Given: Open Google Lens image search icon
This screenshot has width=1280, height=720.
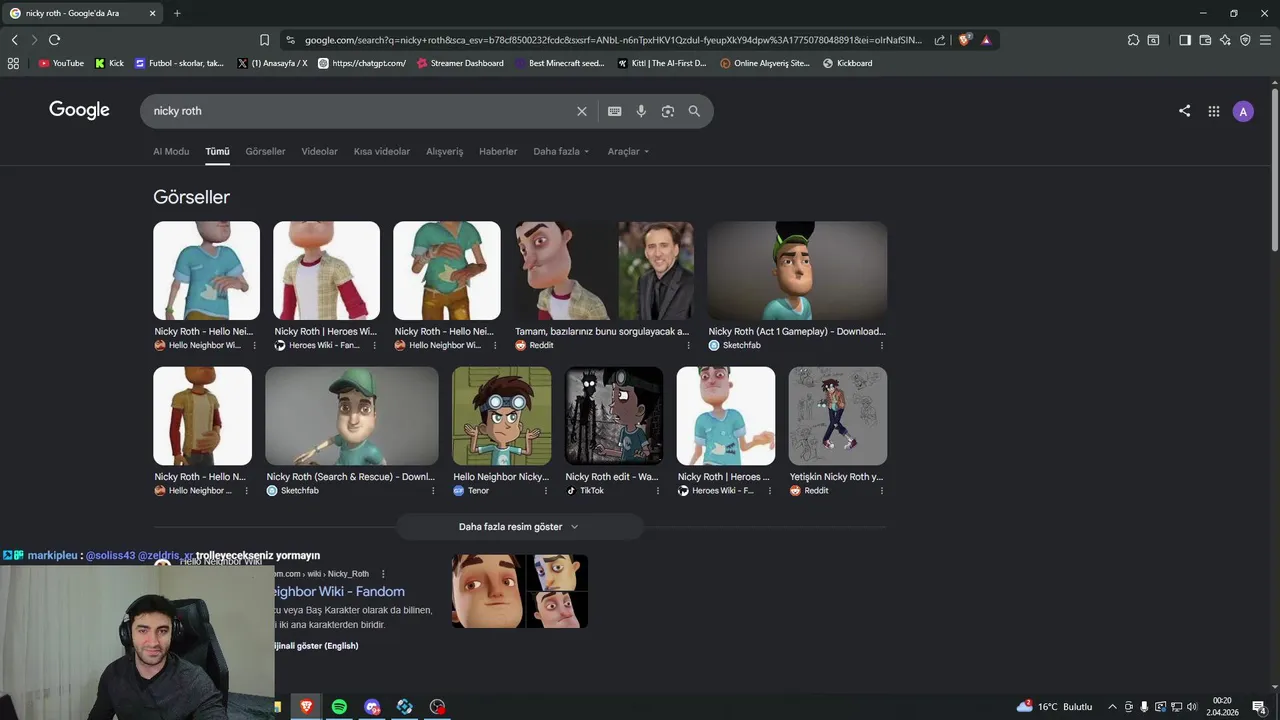Looking at the screenshot, I should click(667, 111).
